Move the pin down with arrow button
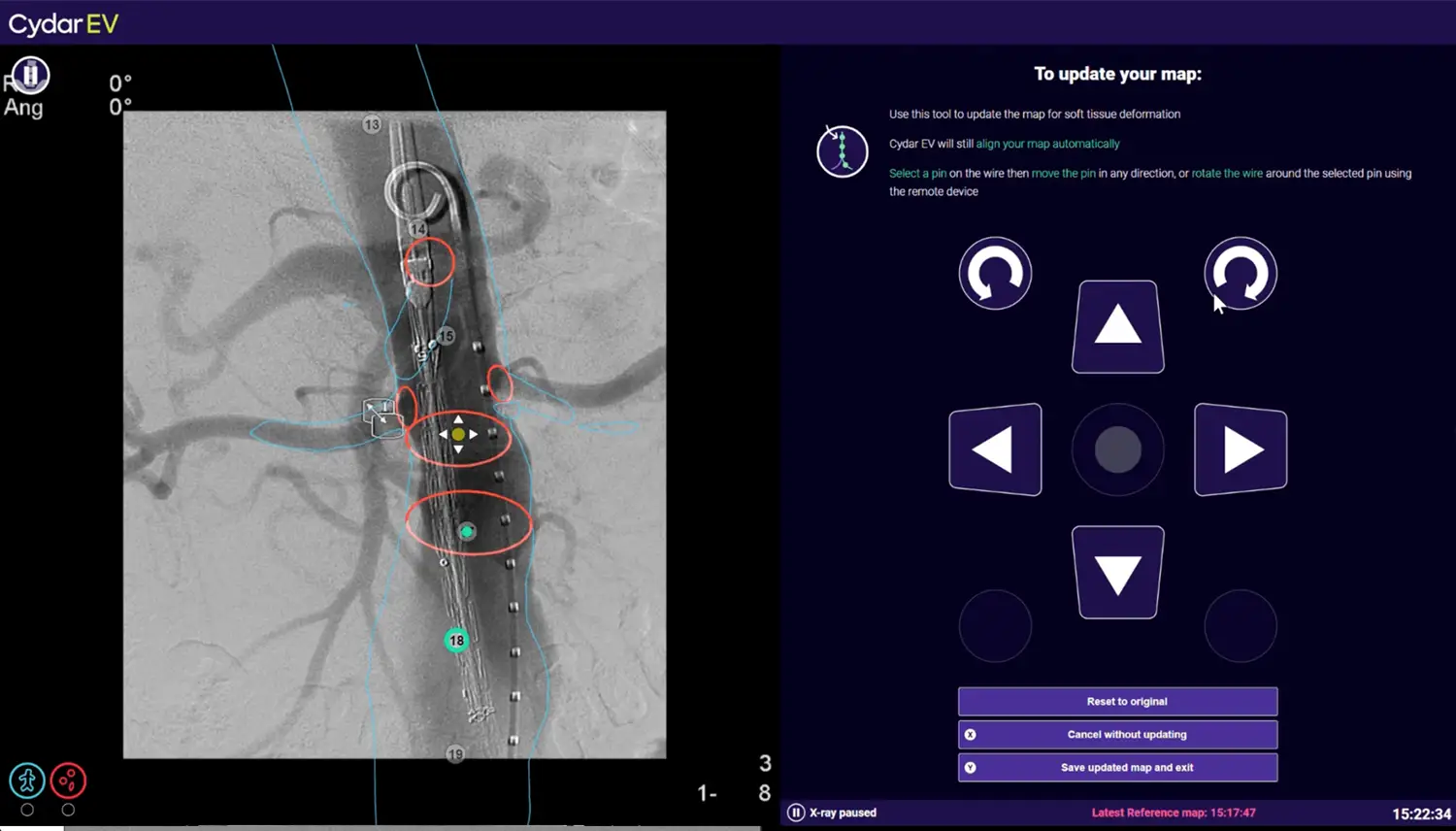Screen dimensions: 1456x831 [1118, 572]
